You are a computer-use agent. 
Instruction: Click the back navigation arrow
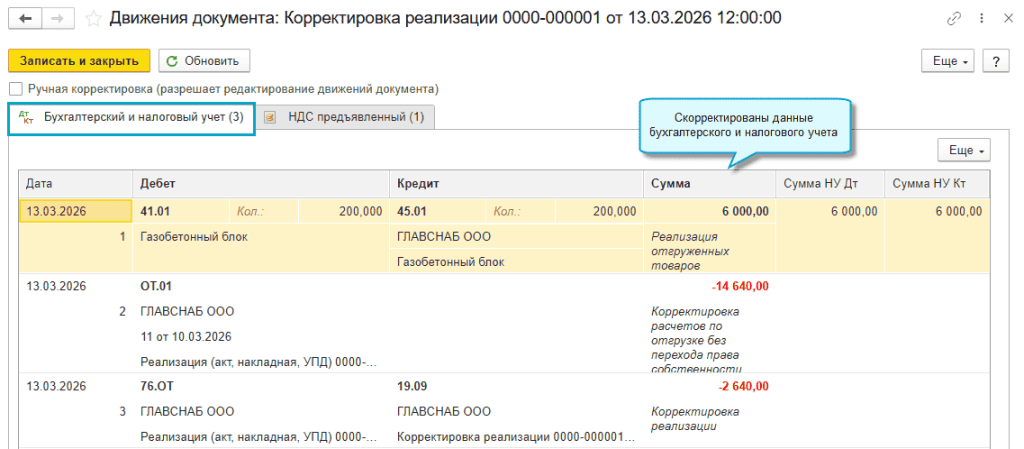[25, 18]
